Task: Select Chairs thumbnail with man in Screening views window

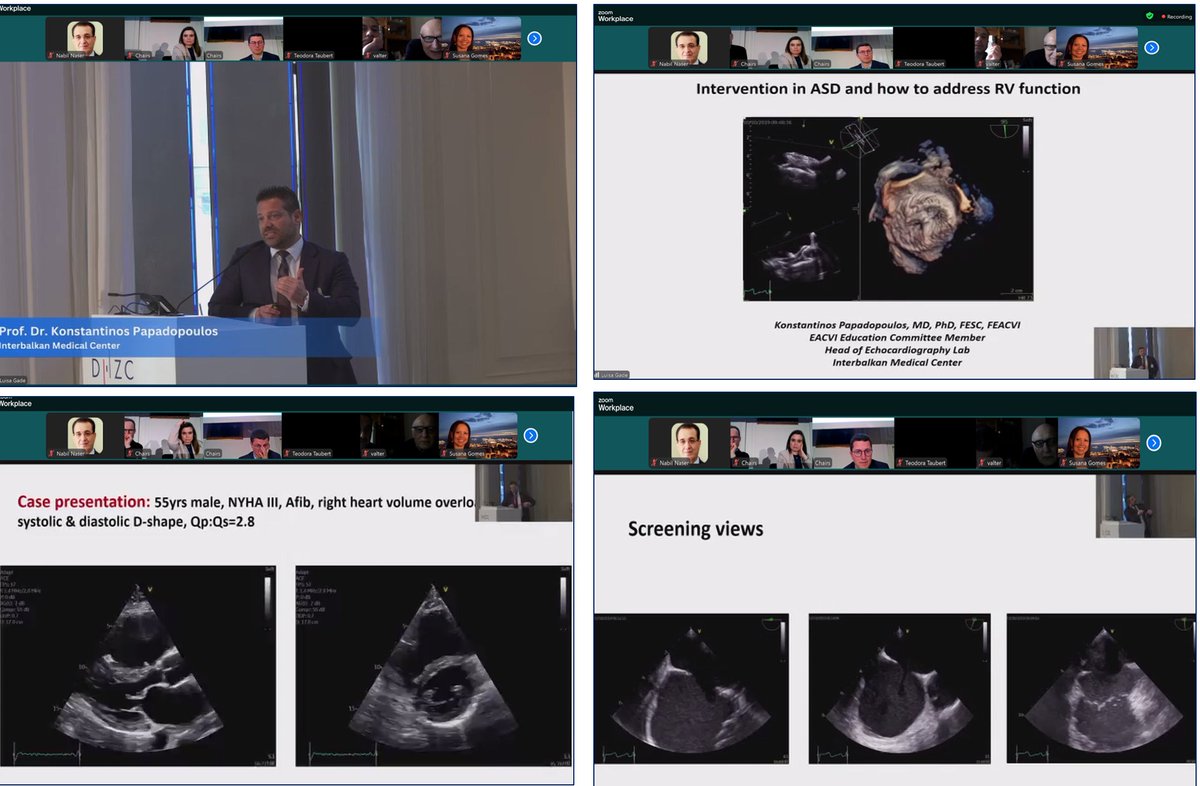Action: (x=853, y=443)
